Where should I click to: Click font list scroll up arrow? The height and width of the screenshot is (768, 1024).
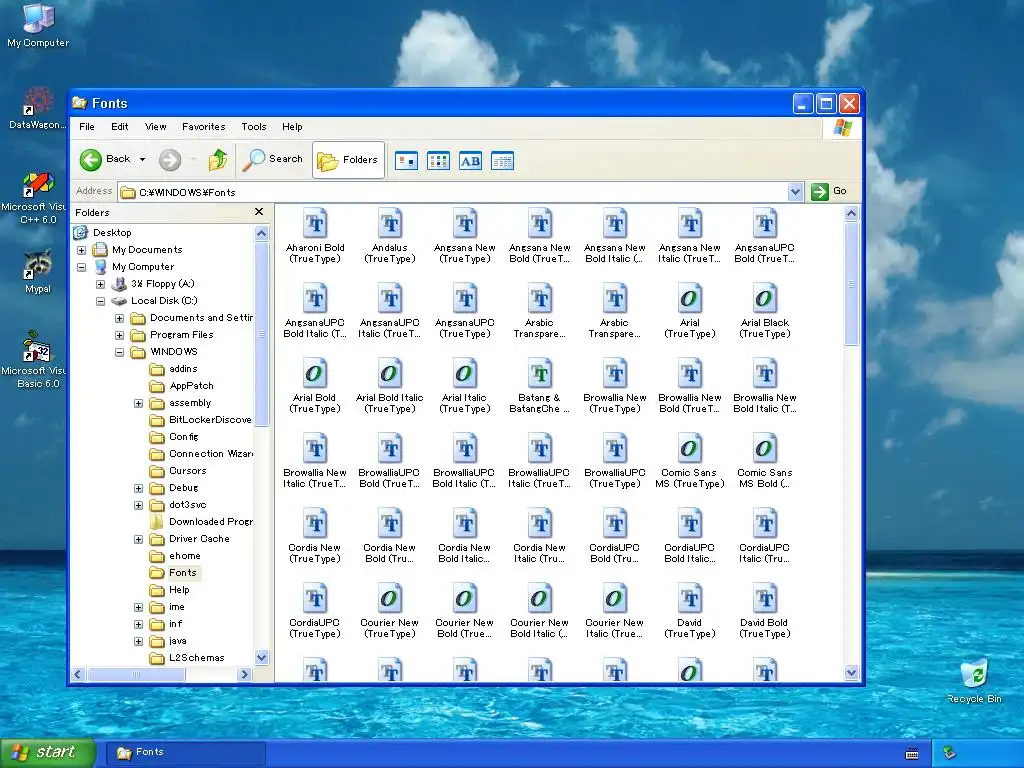coord(851,214)
